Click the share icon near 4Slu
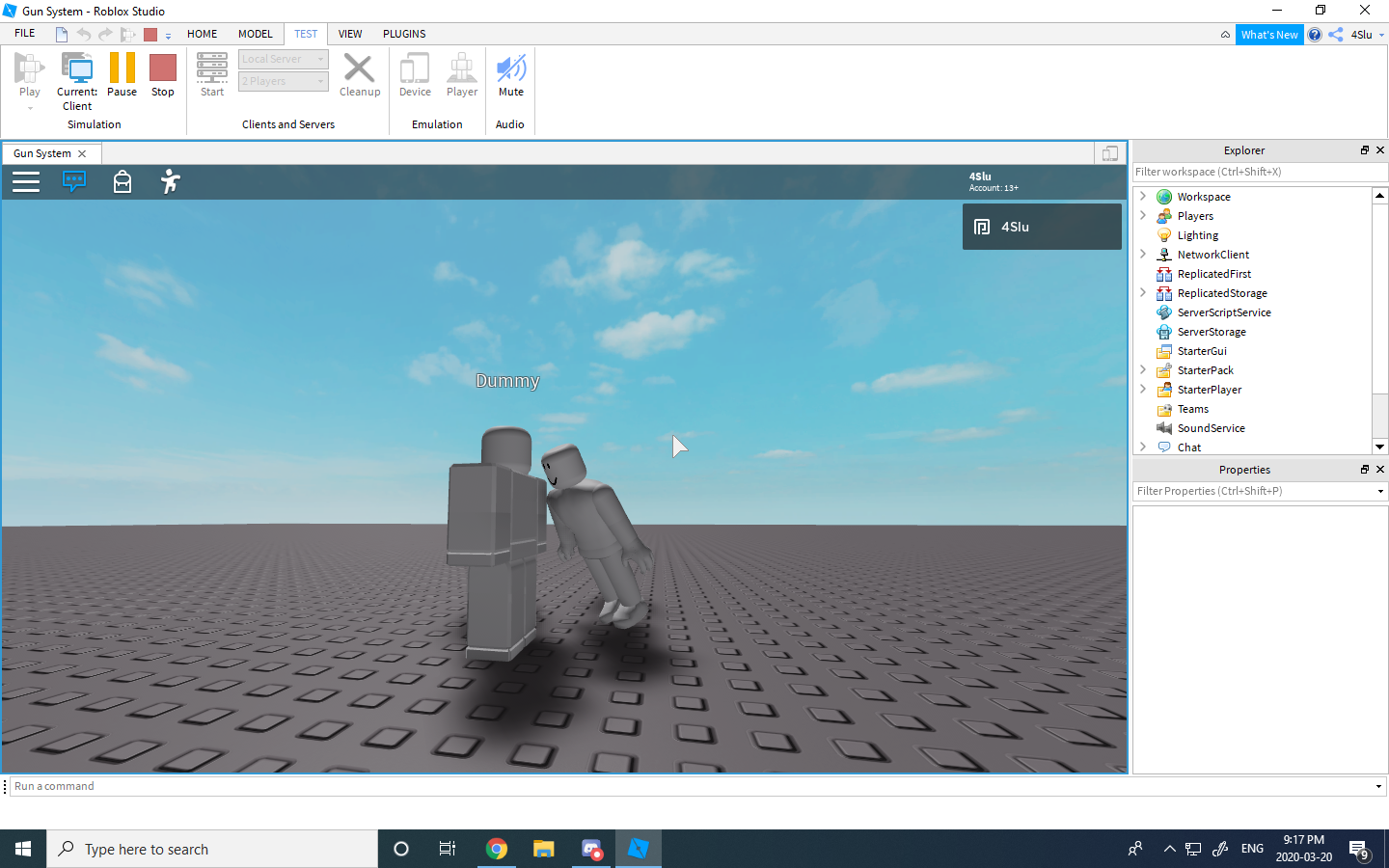This screenshot has height=868, width=1389. coord(1336,35)
